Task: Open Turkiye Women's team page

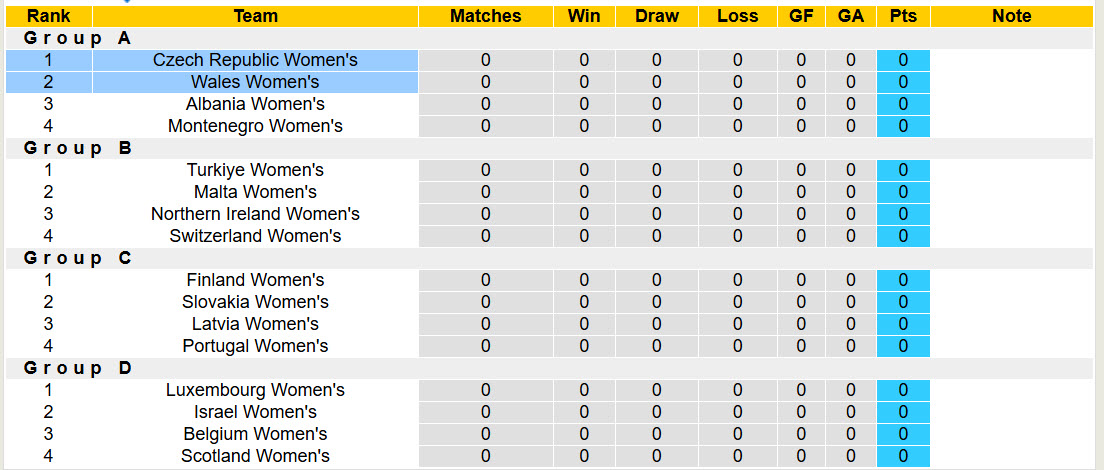Action: pyautogui.click(x=255, y=170)
